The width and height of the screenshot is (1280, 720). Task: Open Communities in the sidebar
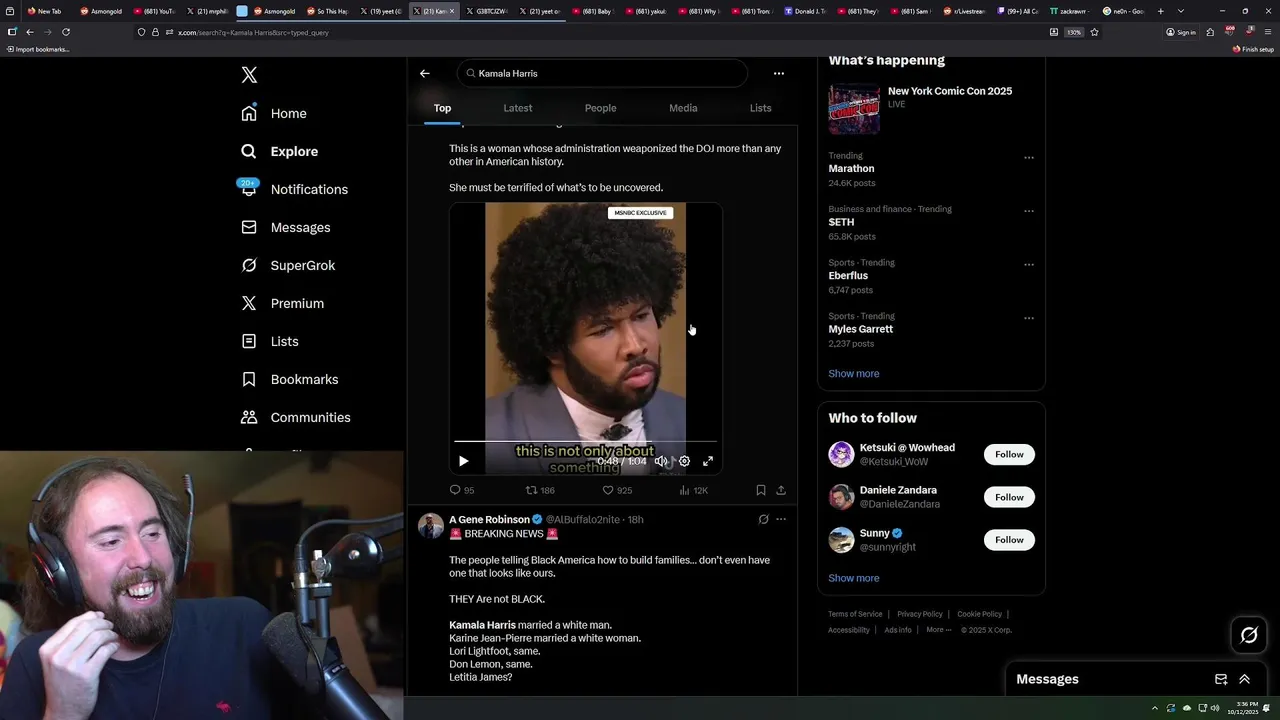[x=296, y=417]
